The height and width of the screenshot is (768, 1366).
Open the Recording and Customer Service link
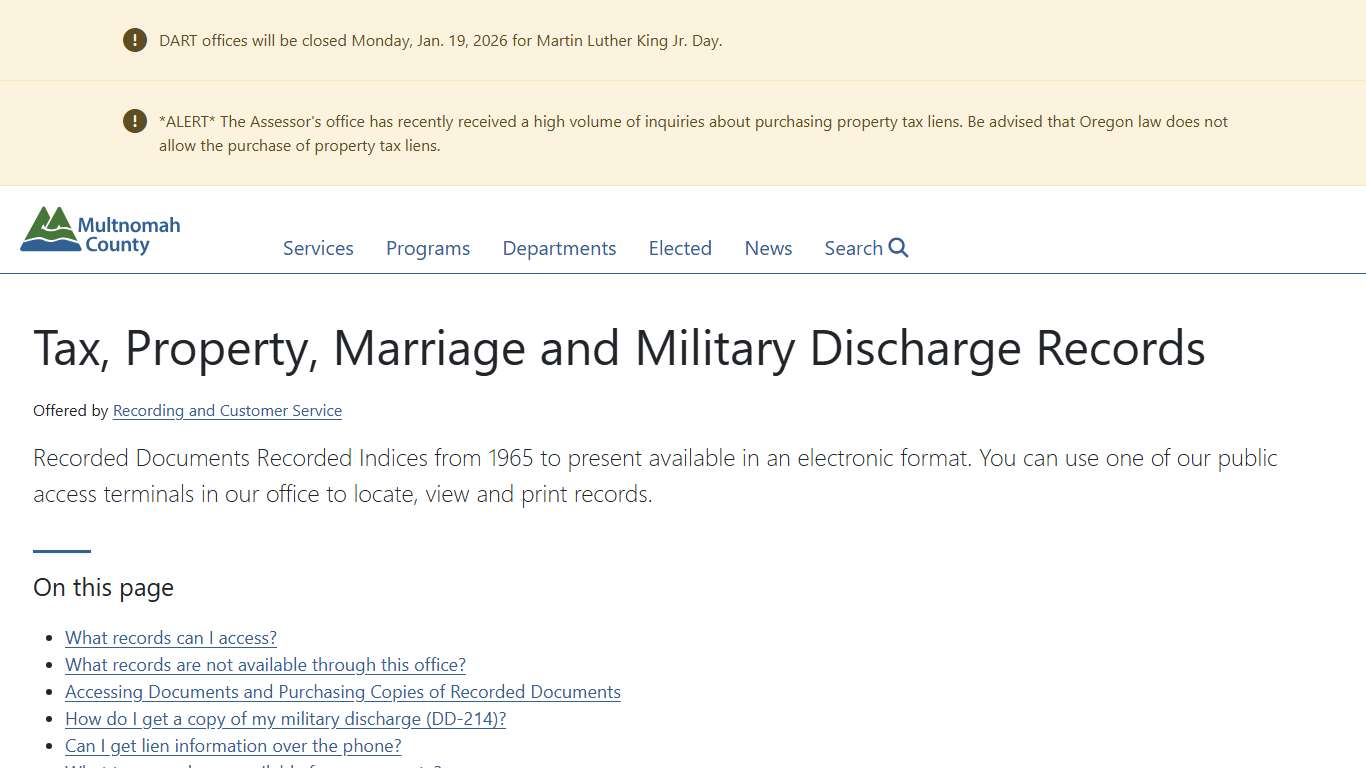click(227, 411)
